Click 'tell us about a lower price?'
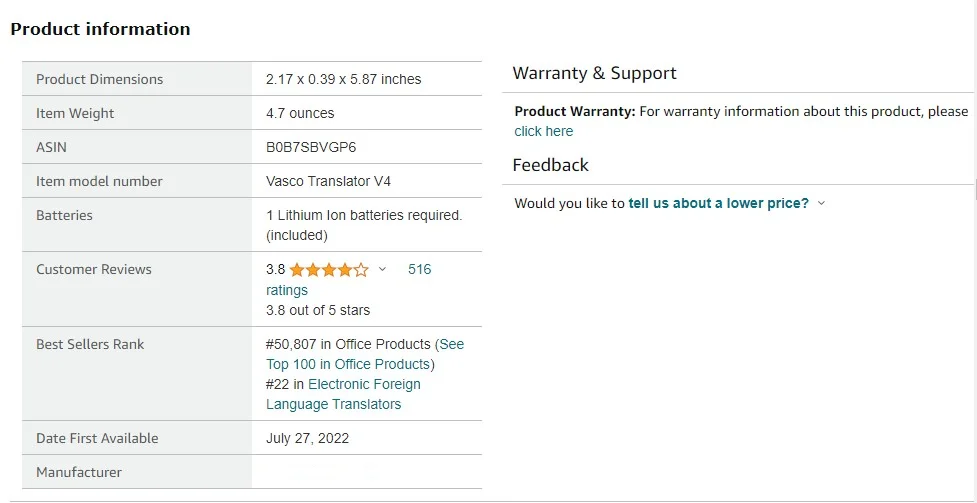The image size is (977, 503). pyautogui.click(x=718, y=203)
